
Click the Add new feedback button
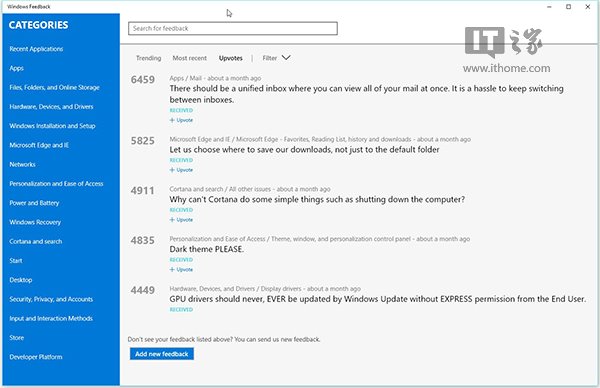tap(162, 354)
